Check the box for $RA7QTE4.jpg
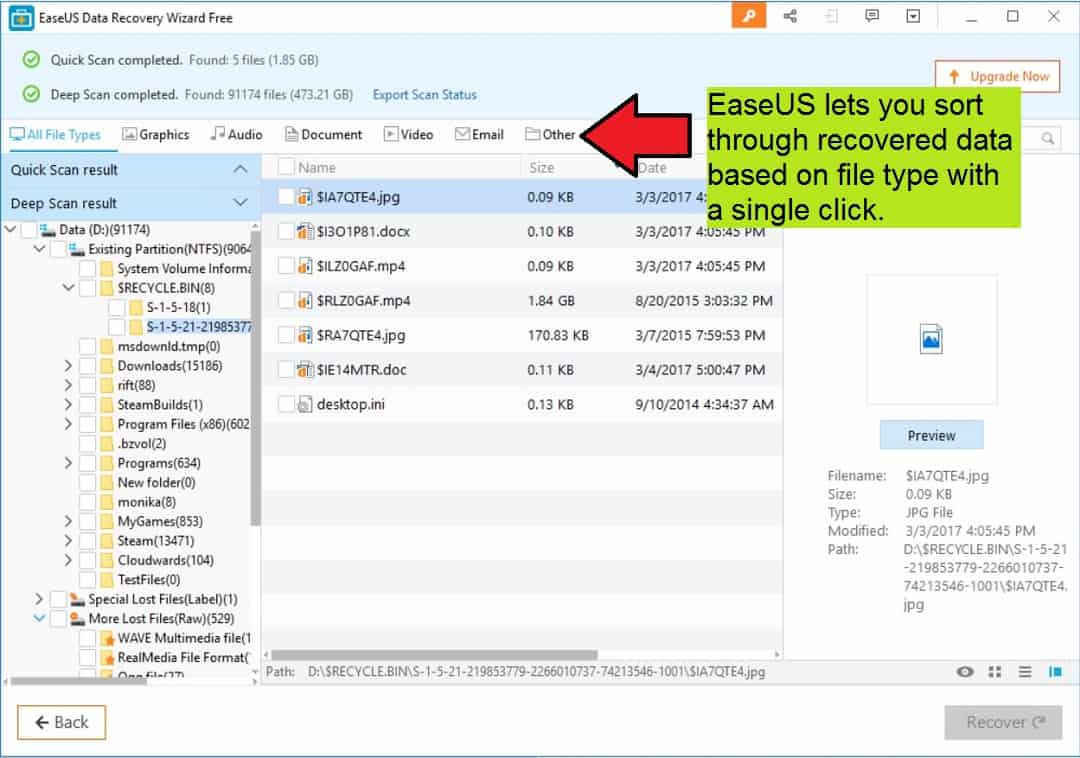Viewport: 1080px width, 758px height. 286,335
